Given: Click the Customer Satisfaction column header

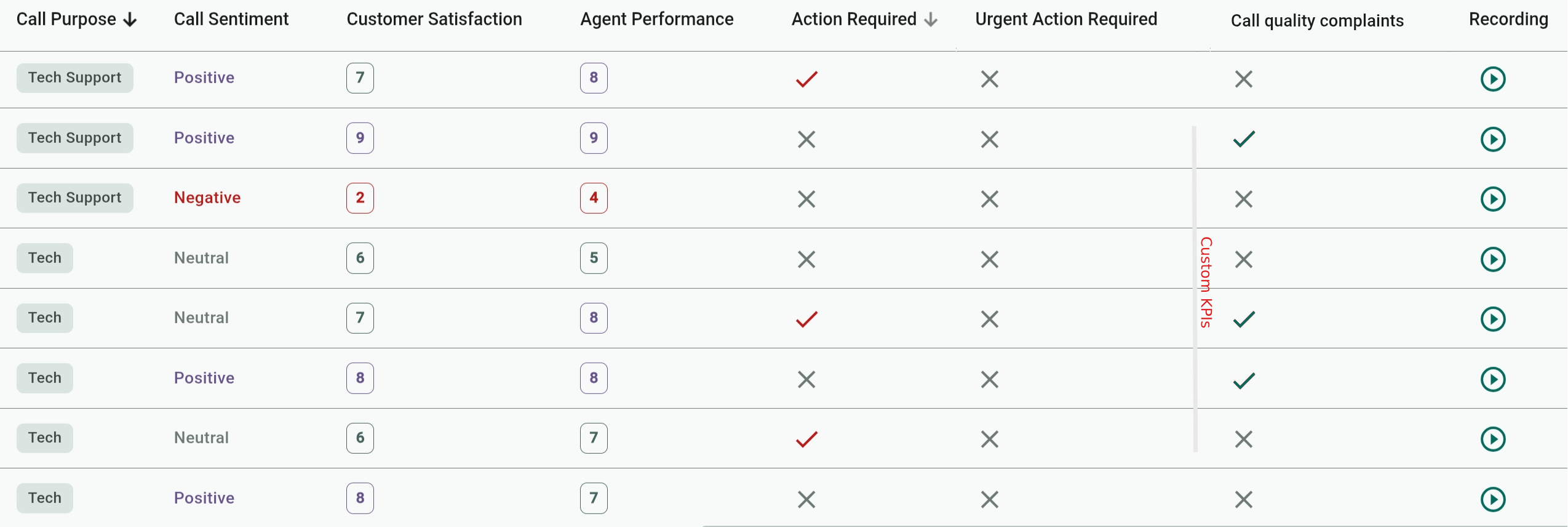Looking at the screenshot, I should click(434, 20).
